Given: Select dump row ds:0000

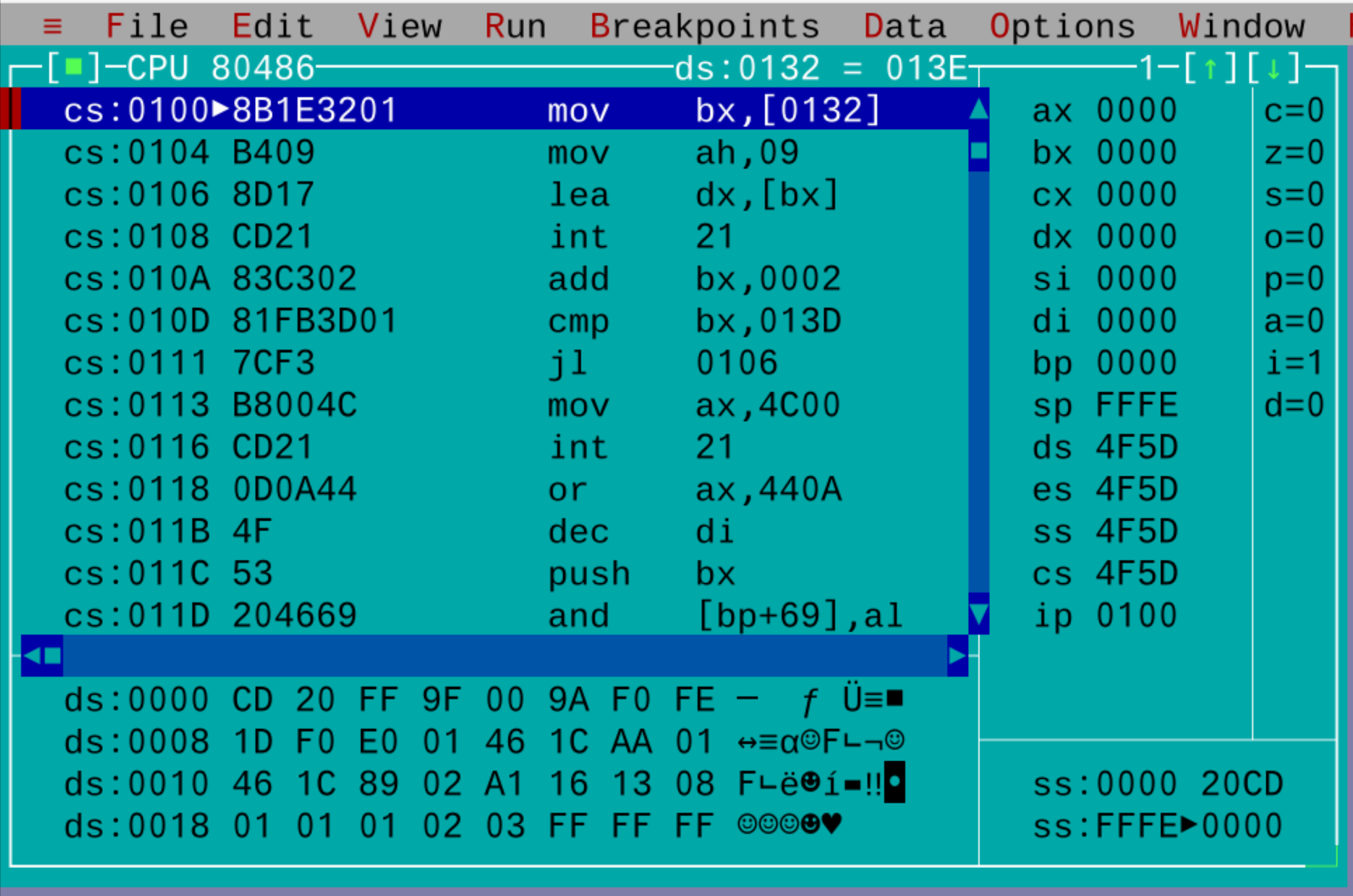Looking at the screenshot, I should click(x=484, y=699).
